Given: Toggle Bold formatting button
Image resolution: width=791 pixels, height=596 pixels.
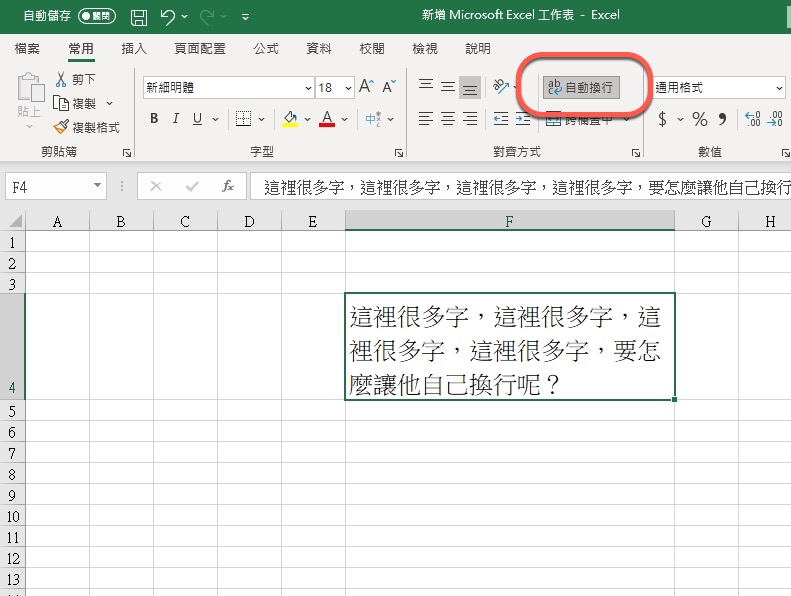Looking at the screenshot, I should [154, 119].
